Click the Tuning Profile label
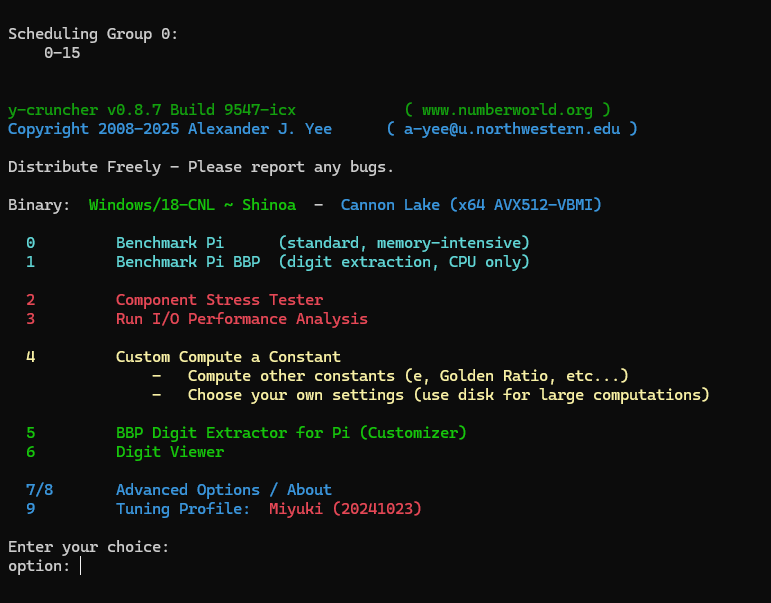Screen dimensions: 771x603 [183, 509]
